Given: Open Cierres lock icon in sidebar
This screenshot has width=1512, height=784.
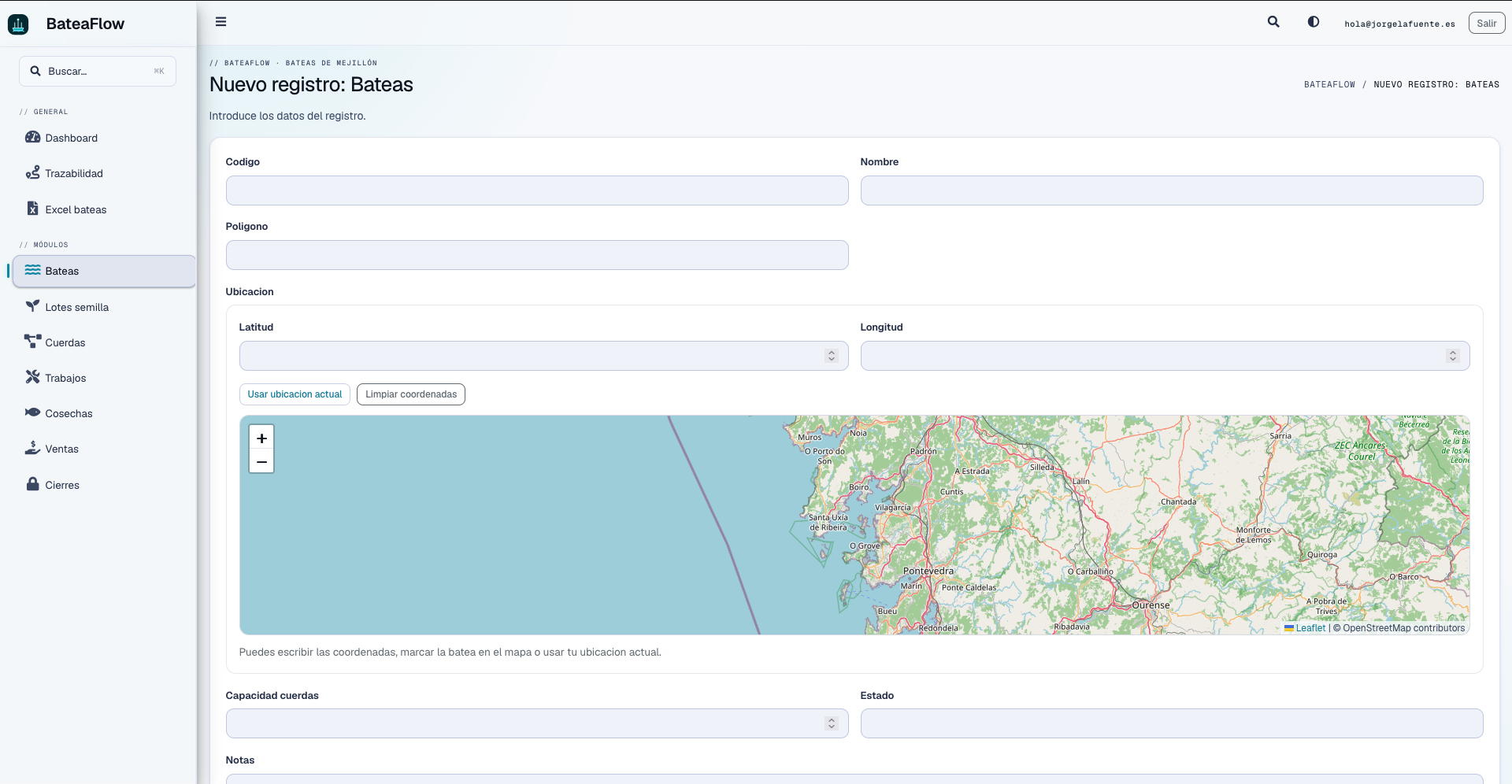Looking at the screenshot, I should [32, 484].
